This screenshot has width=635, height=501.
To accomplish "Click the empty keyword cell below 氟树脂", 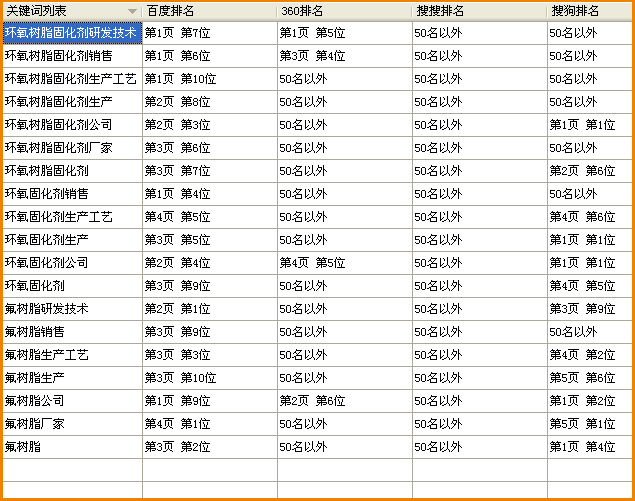I will pos(72,470).
